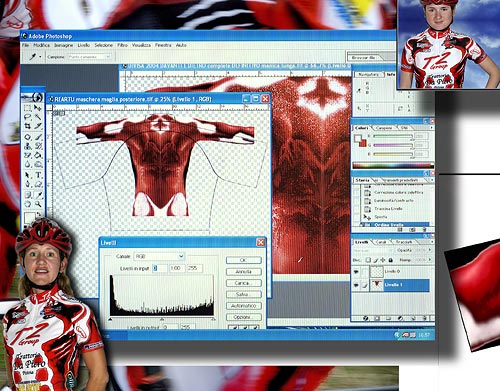Image resolution: width=500 pixels, height=391 pixels.
Task: Toggle the lock transparent pixels checkbox
Action: tap(368, 260)
